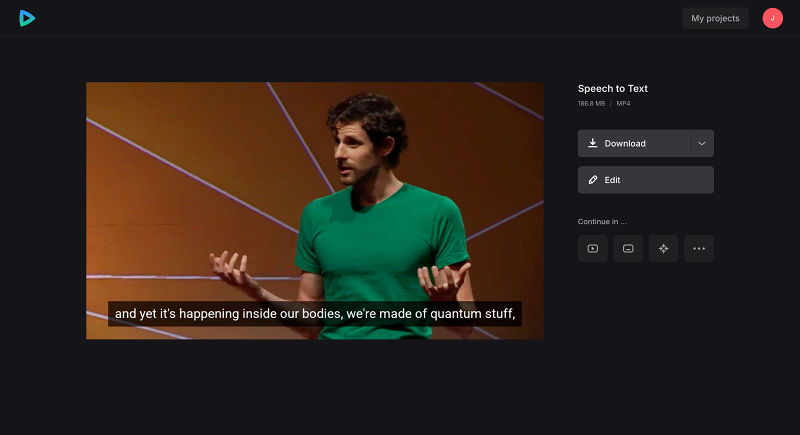This screenshot has height=435, width=800.
Task: Continue in the subtitles tool icon
Action: pyautogui.click(x=628, y=249)
